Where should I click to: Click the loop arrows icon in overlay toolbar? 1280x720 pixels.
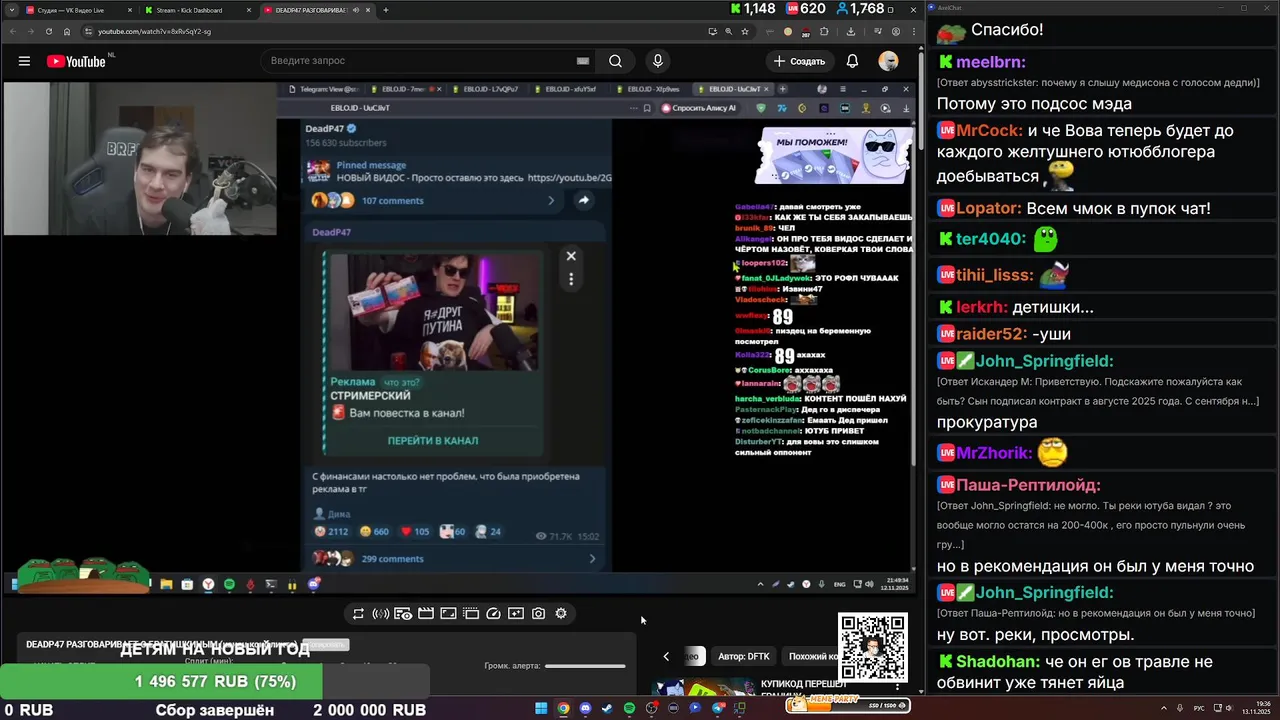(x=358, y=613)
